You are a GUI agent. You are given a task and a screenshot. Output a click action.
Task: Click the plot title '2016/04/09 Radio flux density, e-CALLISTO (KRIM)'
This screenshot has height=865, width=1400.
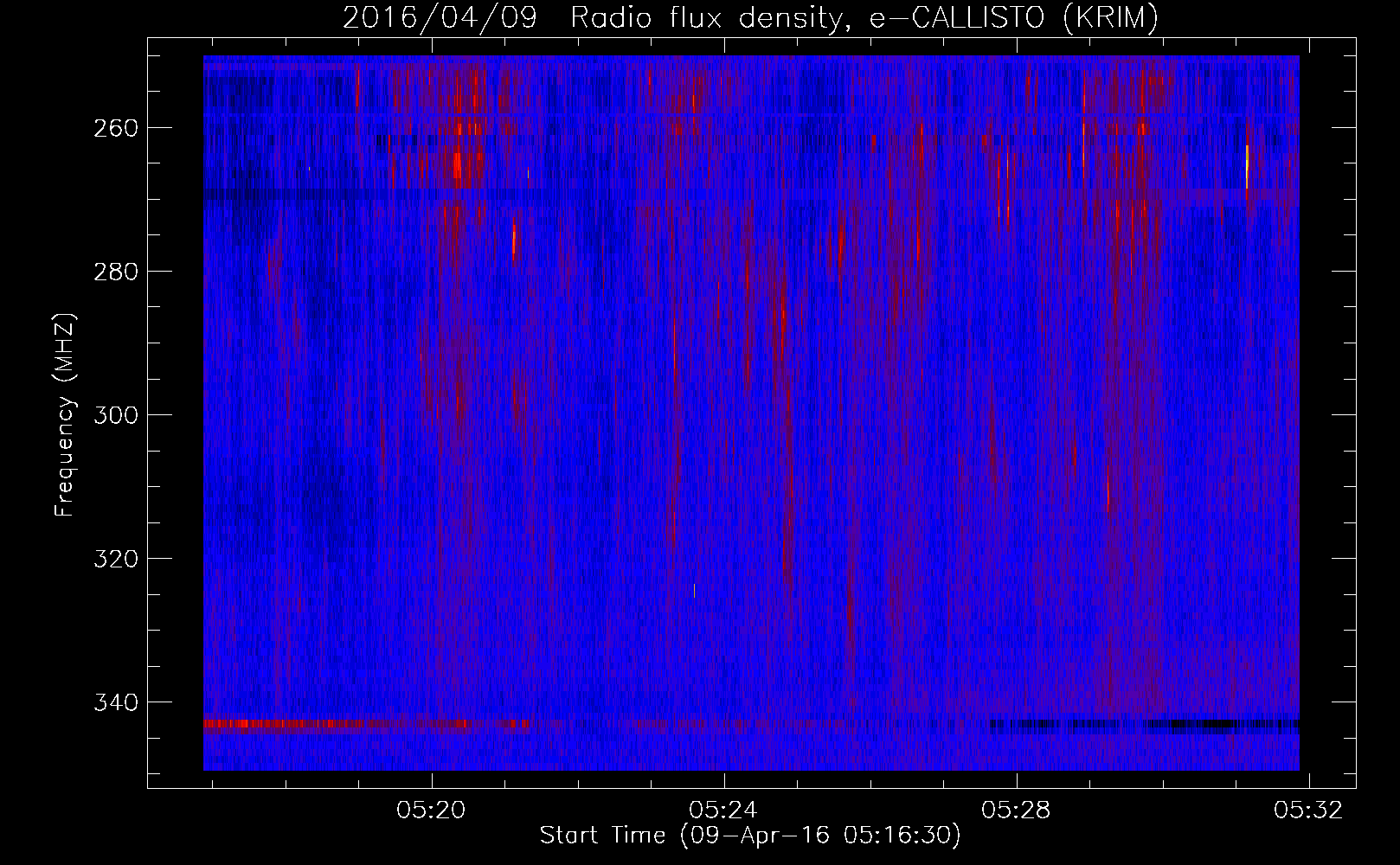(x=750, y=17)
